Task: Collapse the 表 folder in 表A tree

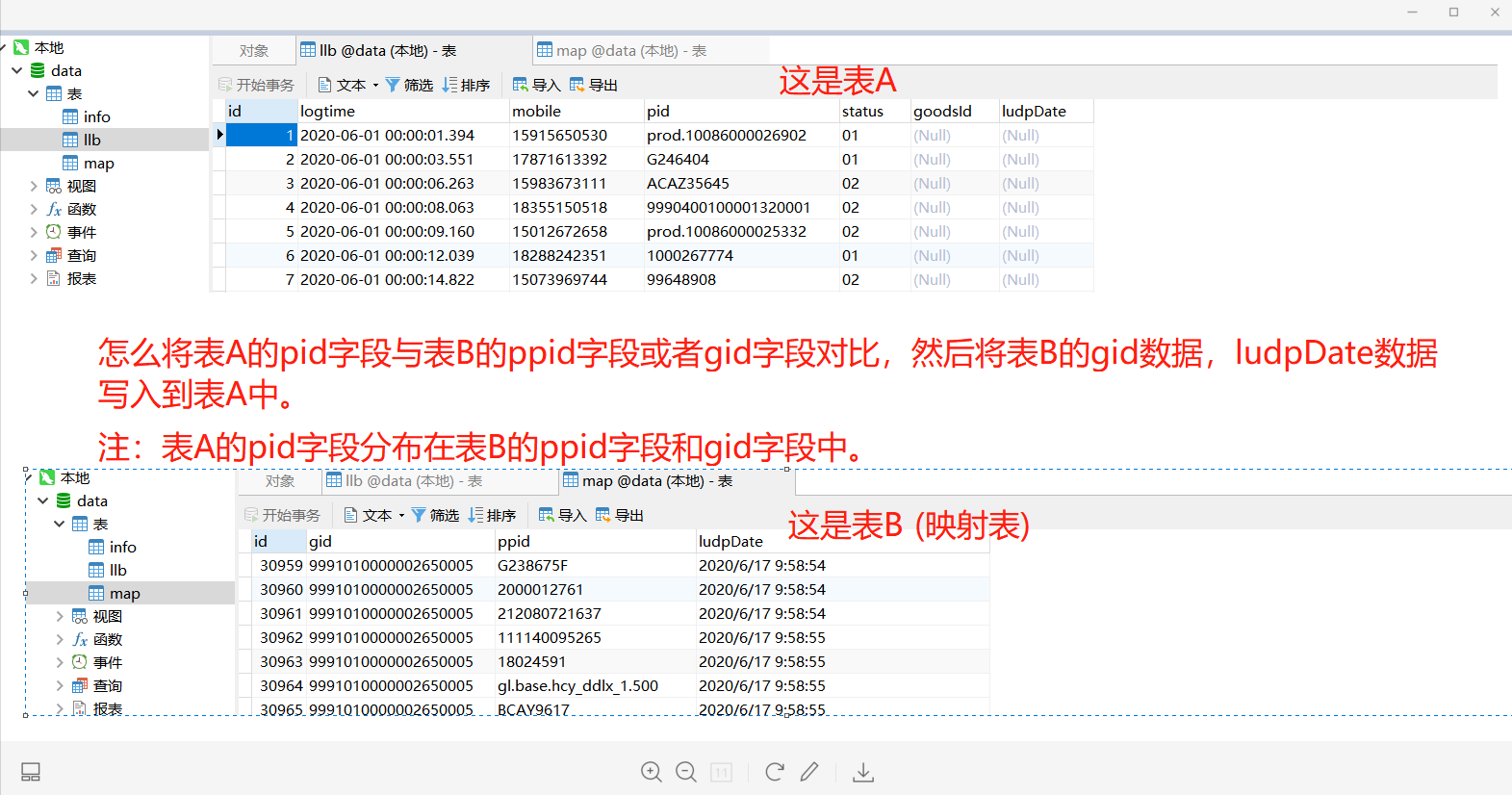Action: (34, 93)
